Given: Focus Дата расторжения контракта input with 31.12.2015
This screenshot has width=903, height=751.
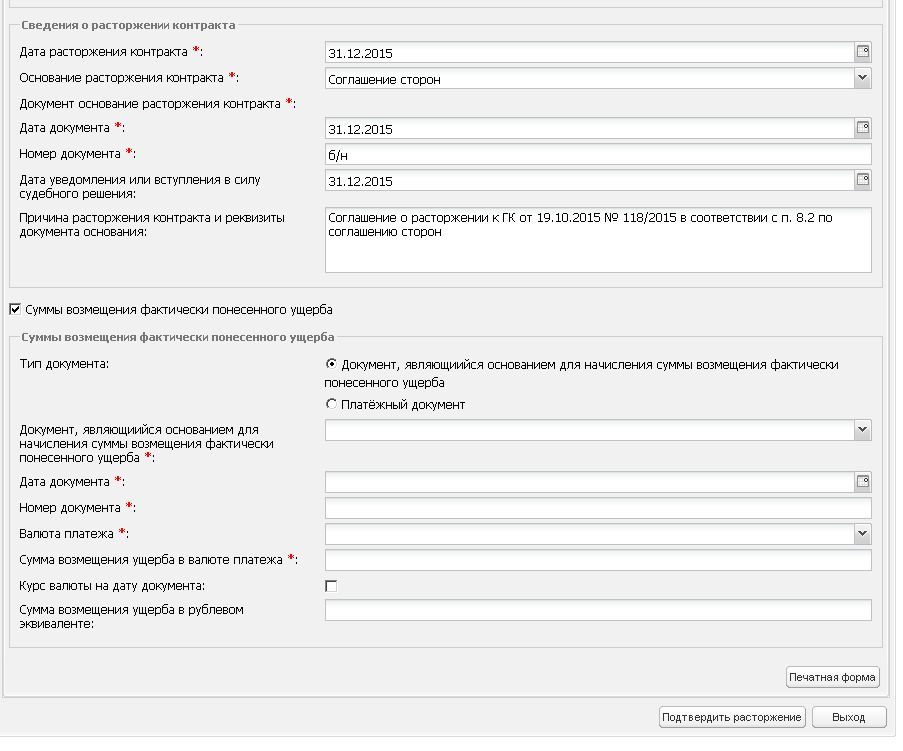Looking at the screenshot, I should (589, 52).
